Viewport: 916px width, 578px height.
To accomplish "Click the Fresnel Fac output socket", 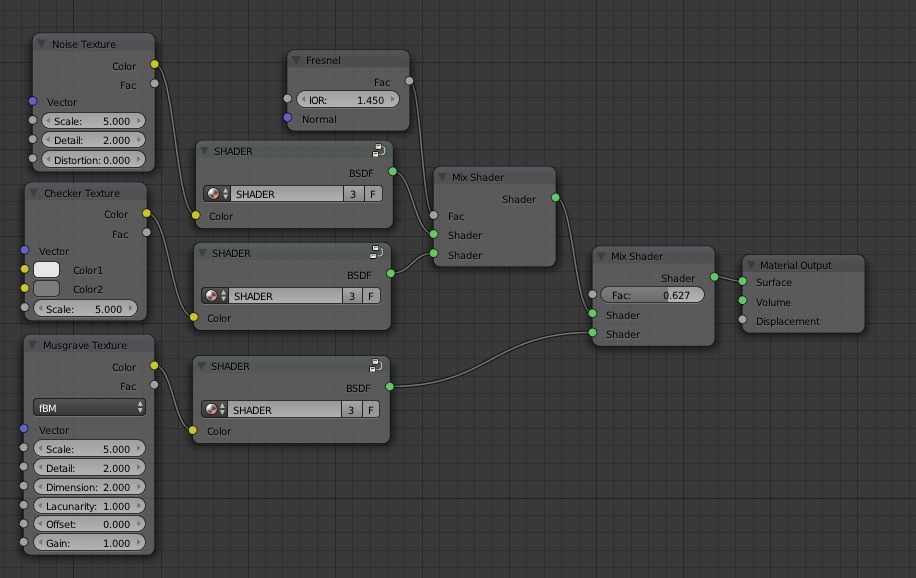I will coord(409,81).
